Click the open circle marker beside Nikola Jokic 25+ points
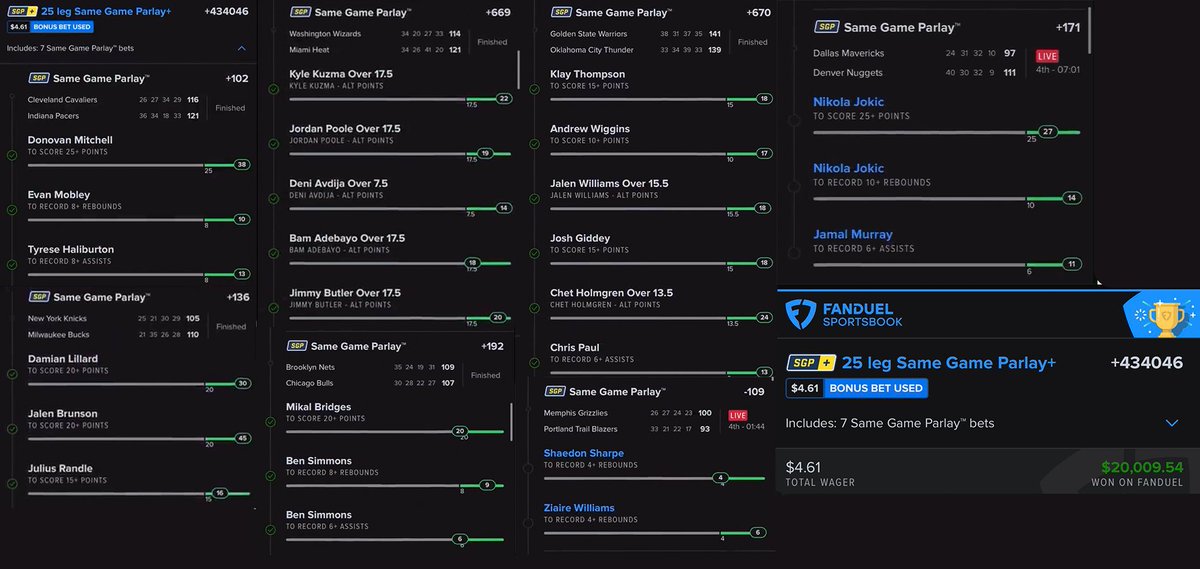The width and height of the screenshot is (1200, 569). (x=794, y=120)
